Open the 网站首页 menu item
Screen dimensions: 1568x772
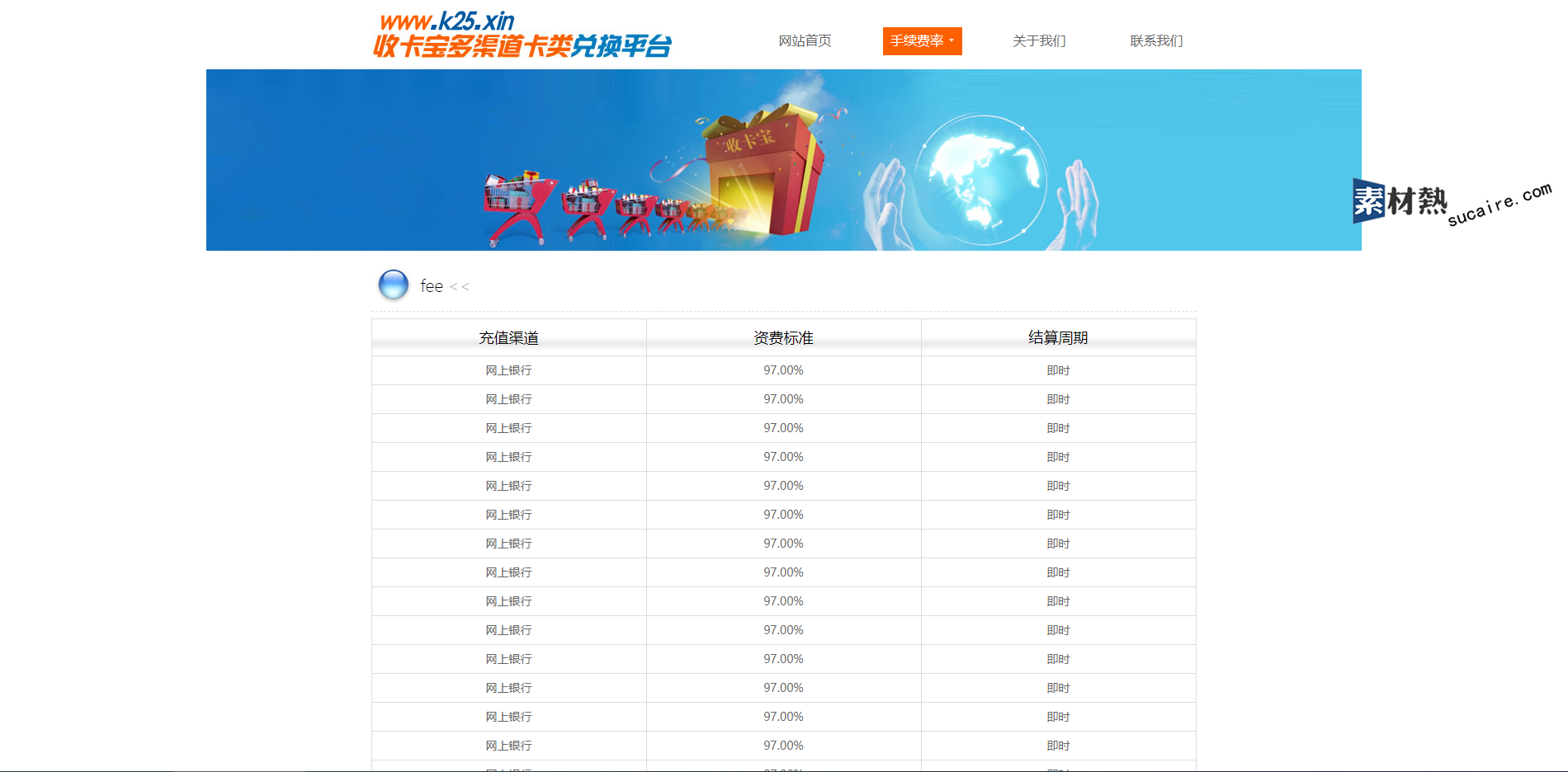tap(805, 41)
